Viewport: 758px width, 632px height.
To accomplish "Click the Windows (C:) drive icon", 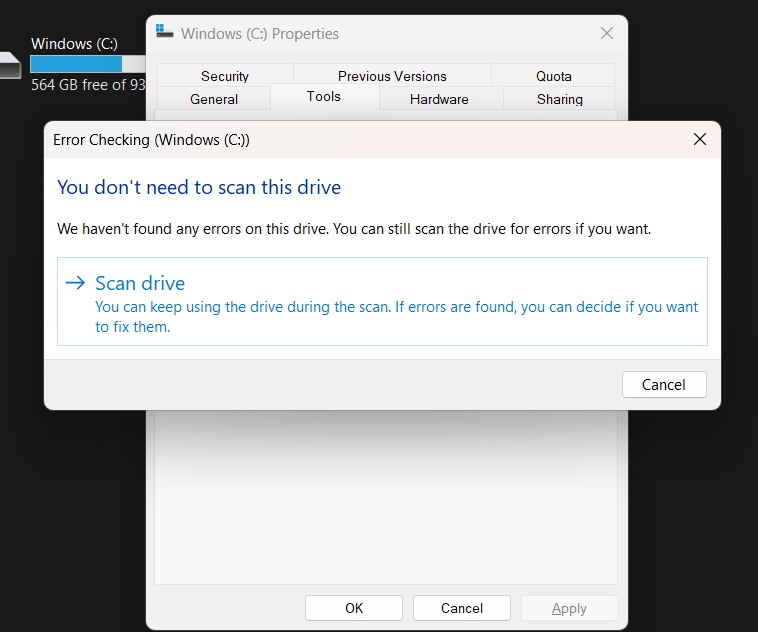I will tap(9, 65).
